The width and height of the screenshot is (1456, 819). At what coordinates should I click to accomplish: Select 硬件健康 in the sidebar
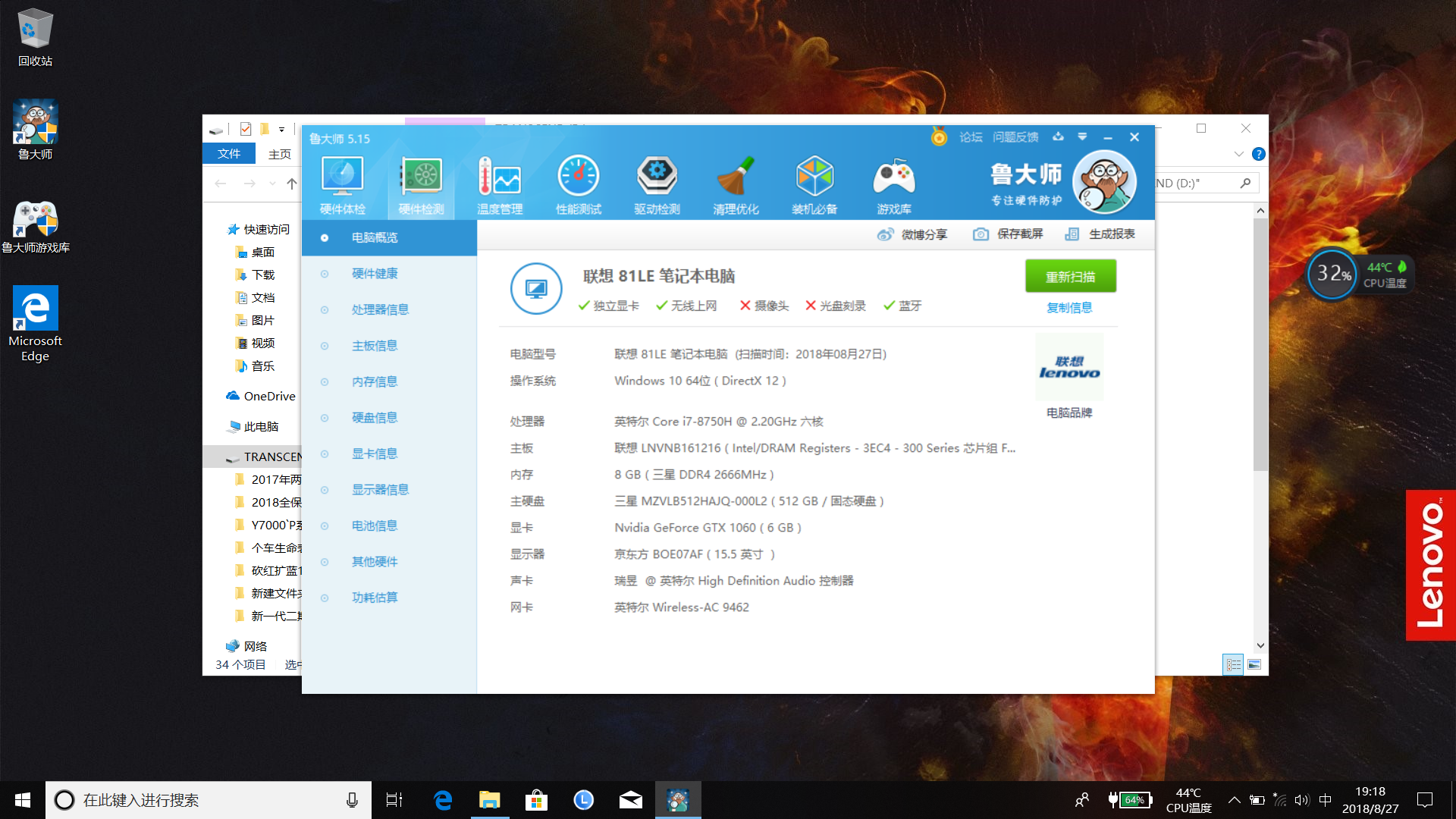375,274
